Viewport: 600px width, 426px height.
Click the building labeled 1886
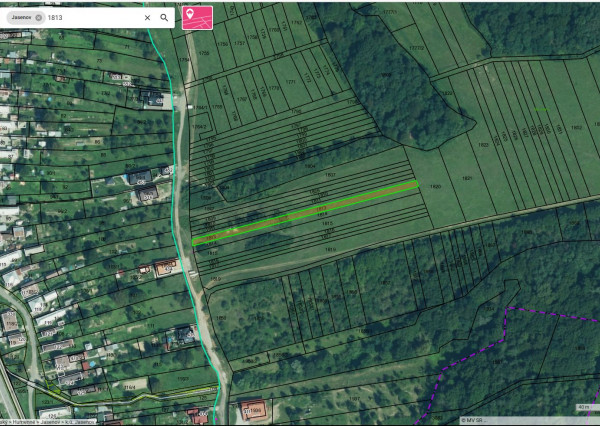256,410
